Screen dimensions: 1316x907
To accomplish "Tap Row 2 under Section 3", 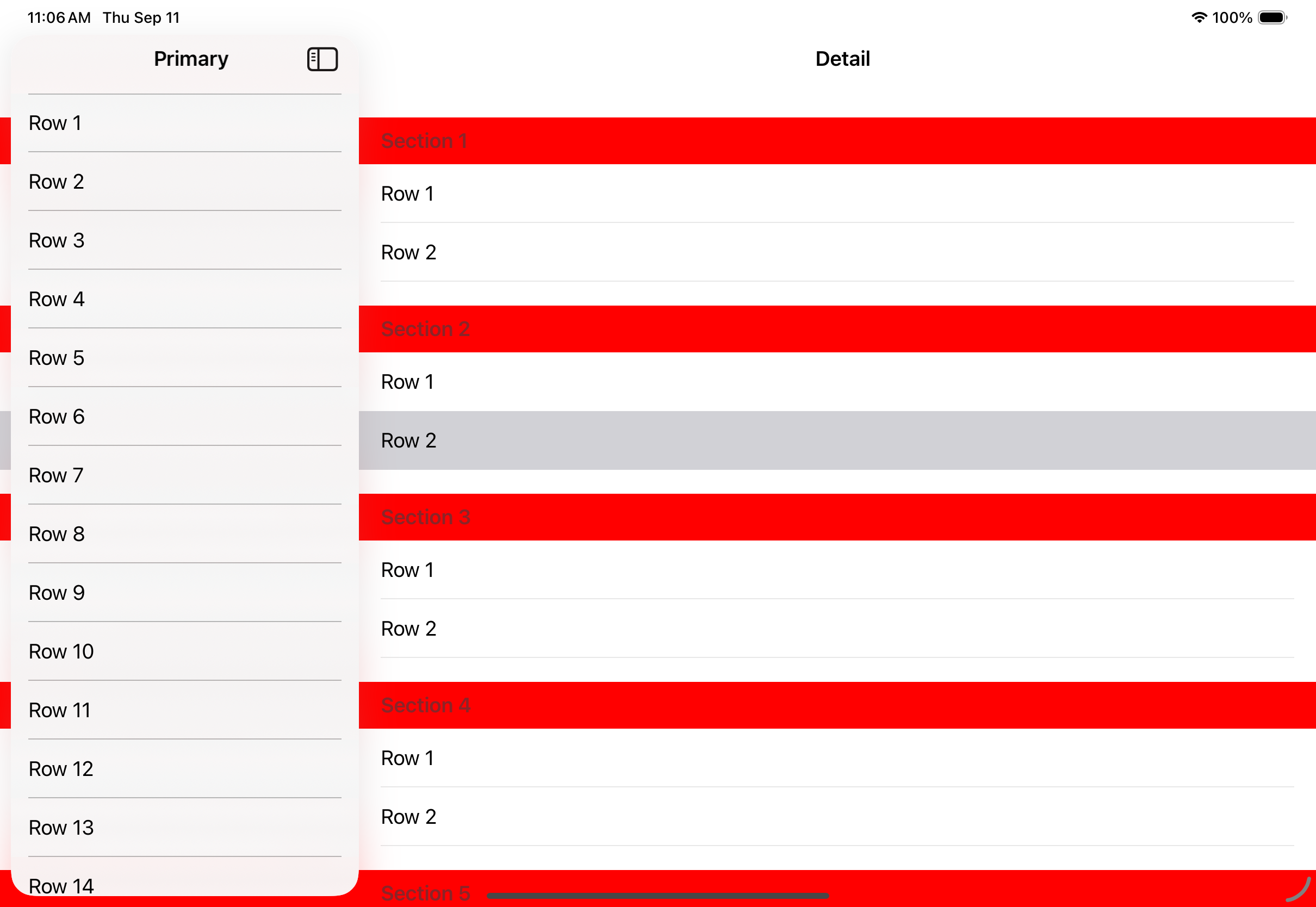I will coord(836,629).
